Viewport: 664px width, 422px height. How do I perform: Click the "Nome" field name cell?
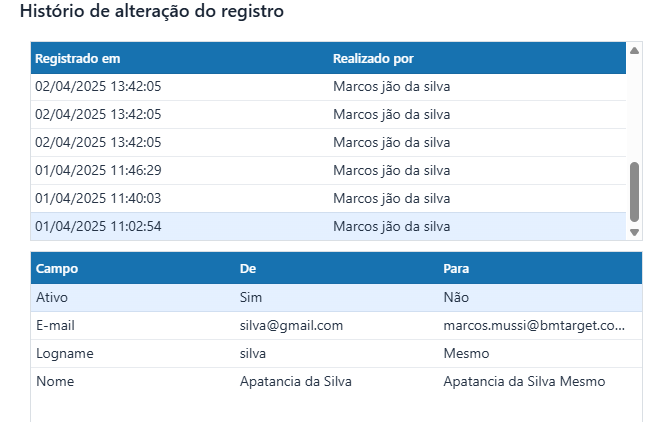(x=55, y=381)
